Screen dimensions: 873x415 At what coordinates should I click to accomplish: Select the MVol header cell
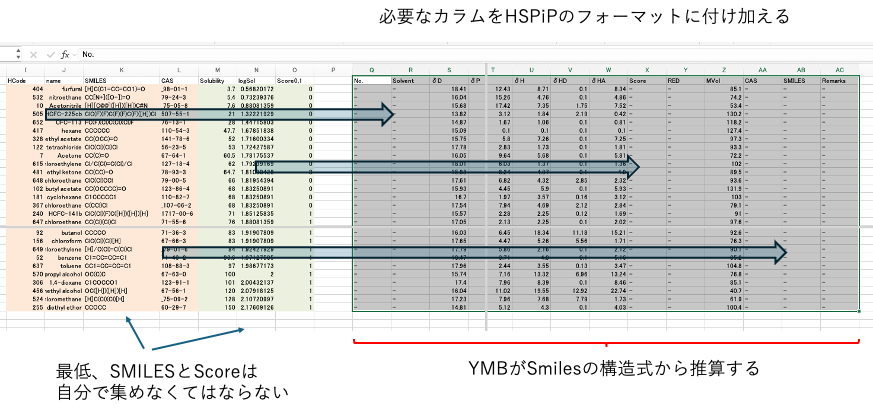click(712, 79)
